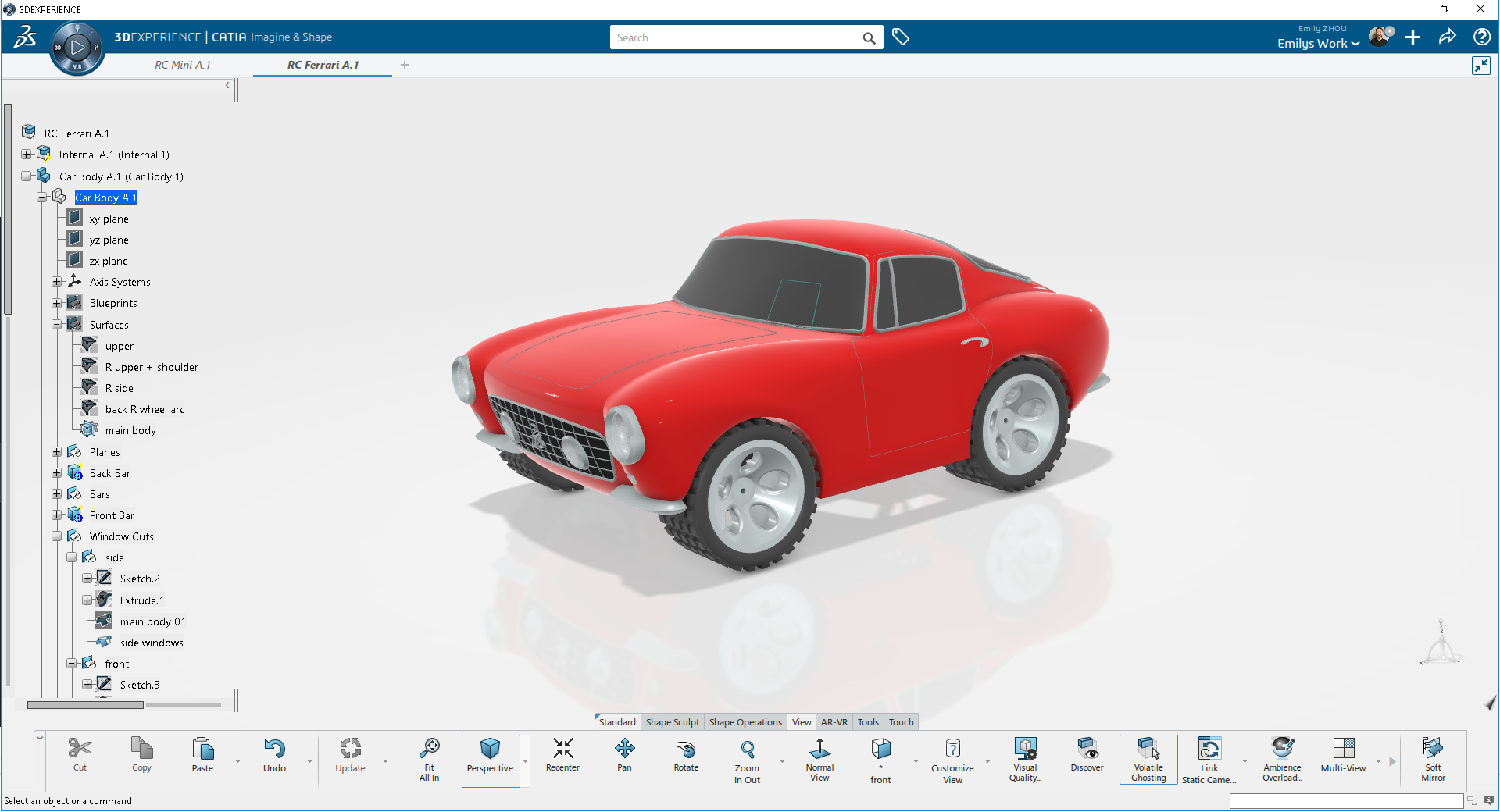Click in the top Search field
The image size is (1500, 812).
pos(734,37)
